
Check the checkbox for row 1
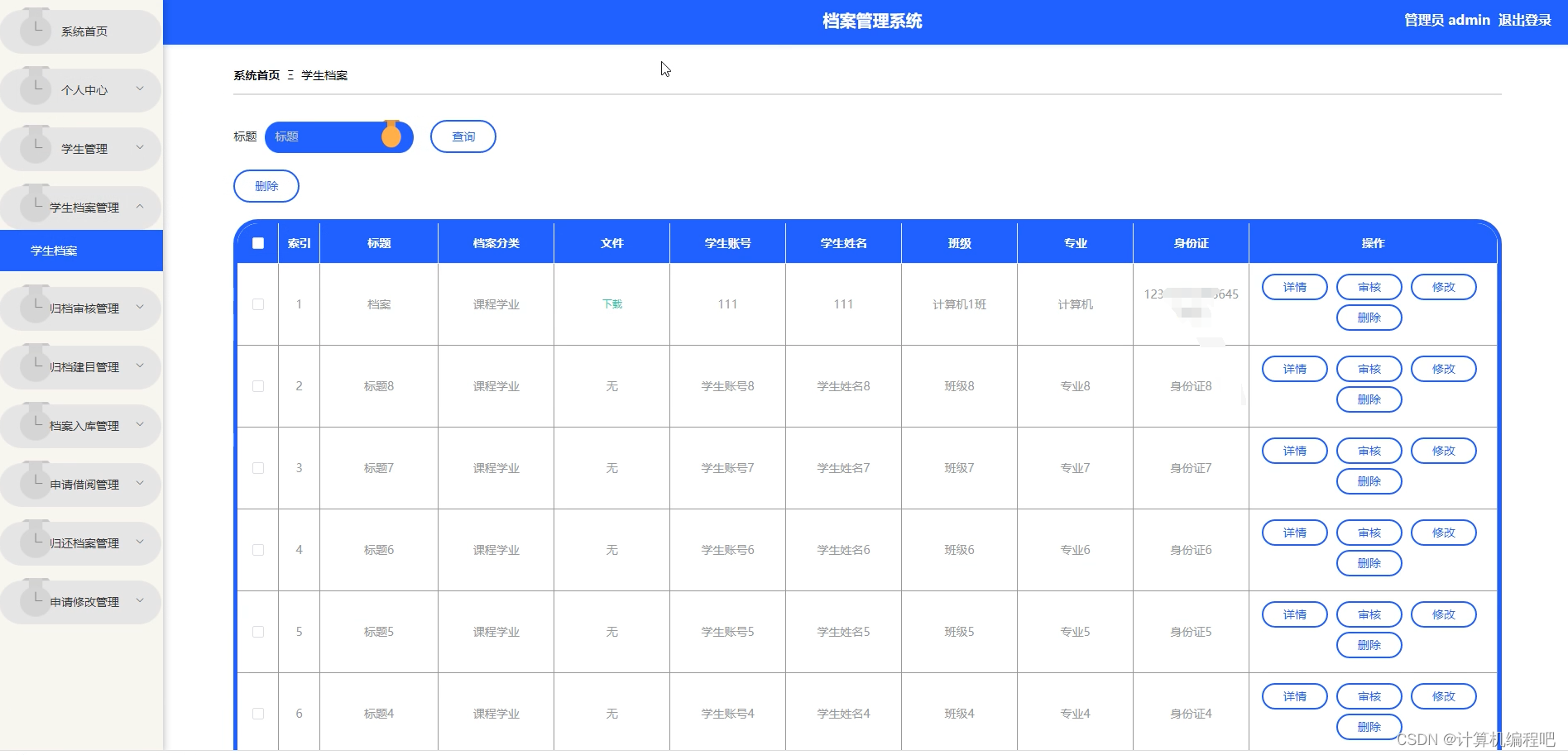tap(257, 304)
